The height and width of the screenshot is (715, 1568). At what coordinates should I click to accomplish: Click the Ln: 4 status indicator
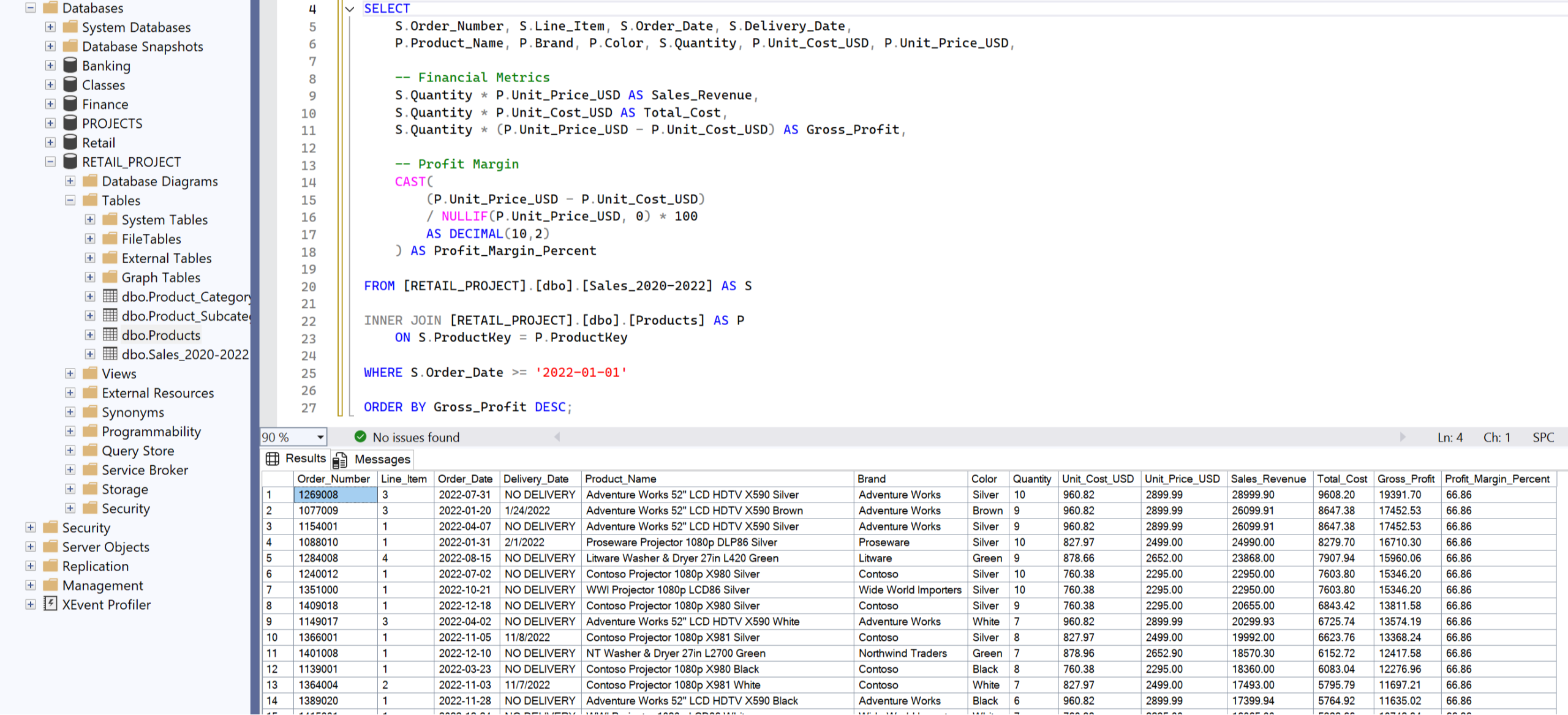1450,437
